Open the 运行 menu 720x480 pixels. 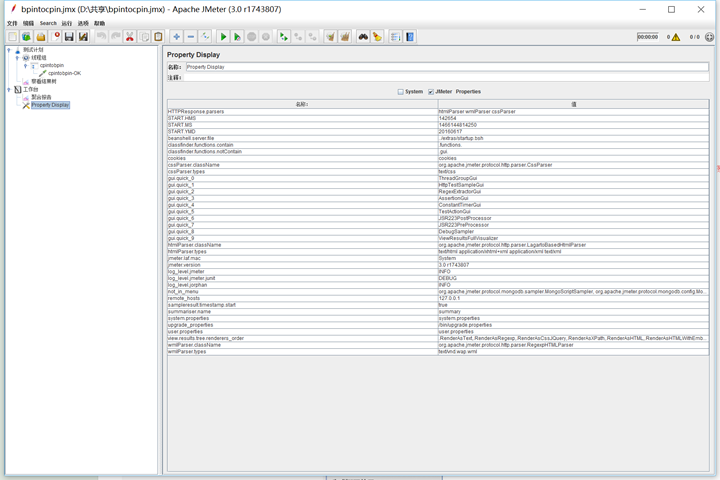(x=67, y=23)
